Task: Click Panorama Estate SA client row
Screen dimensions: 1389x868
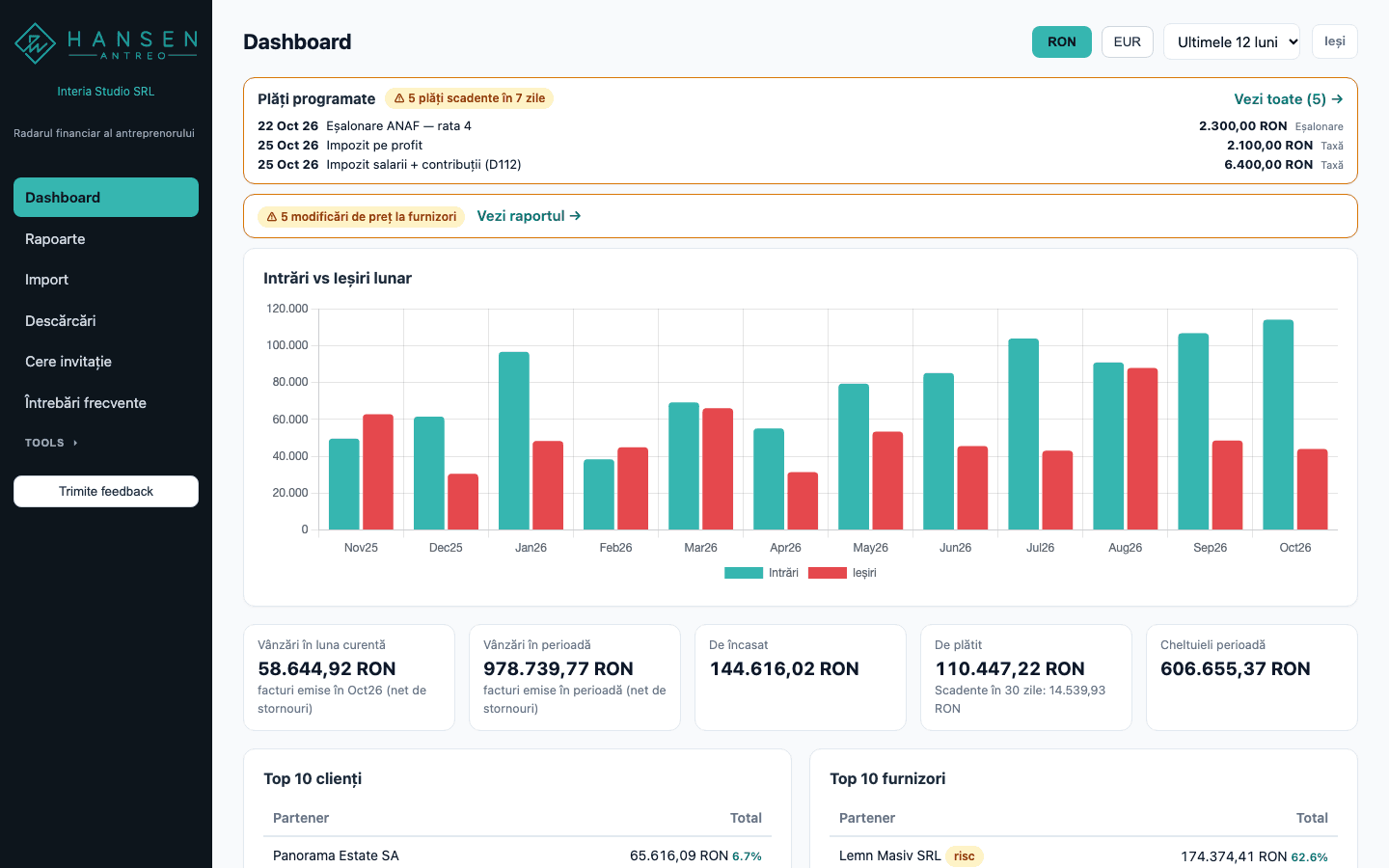Action: pyautogui.click(x=517, y=855)
